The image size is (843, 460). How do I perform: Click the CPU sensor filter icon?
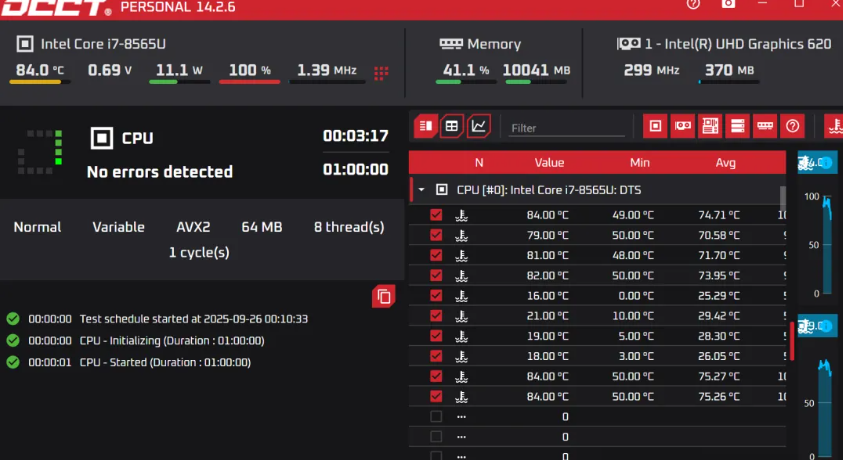pyautogui.click(x=655, y=126)
